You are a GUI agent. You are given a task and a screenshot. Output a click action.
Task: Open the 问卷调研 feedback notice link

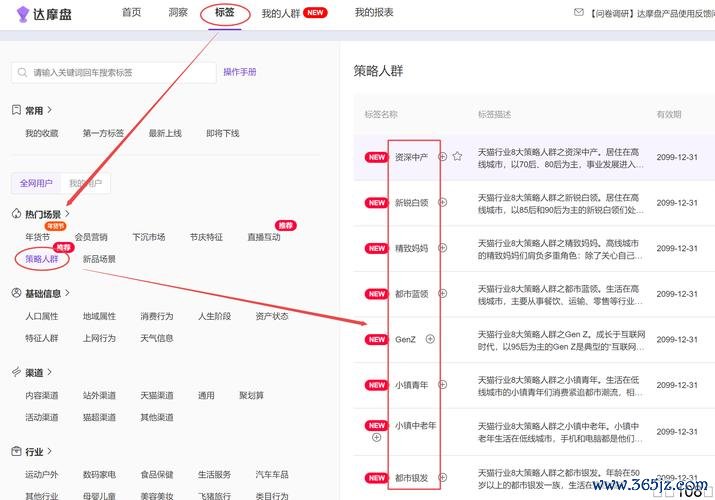point(652,14)
